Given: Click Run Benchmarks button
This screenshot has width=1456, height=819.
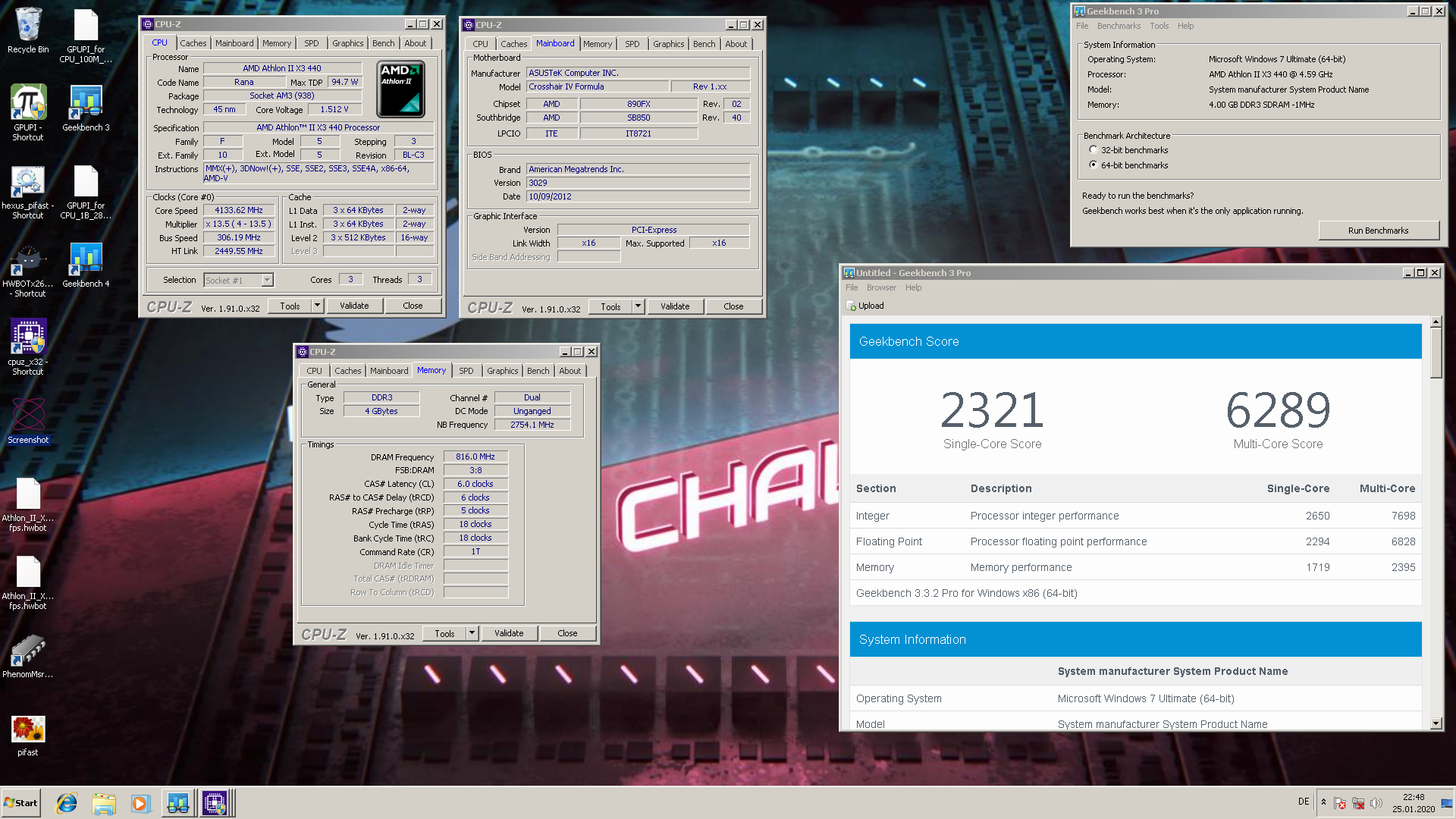Looking at the screenshot, I should (1378, 231).
